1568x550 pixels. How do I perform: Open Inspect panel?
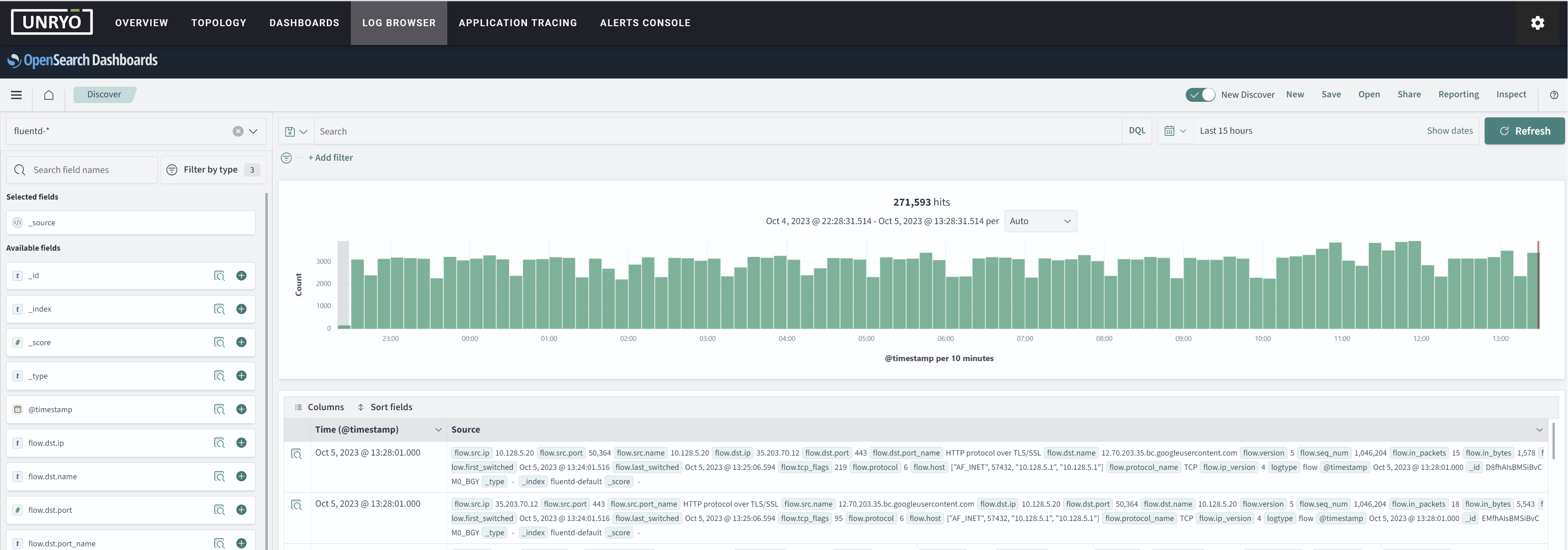pos(1511,94)
